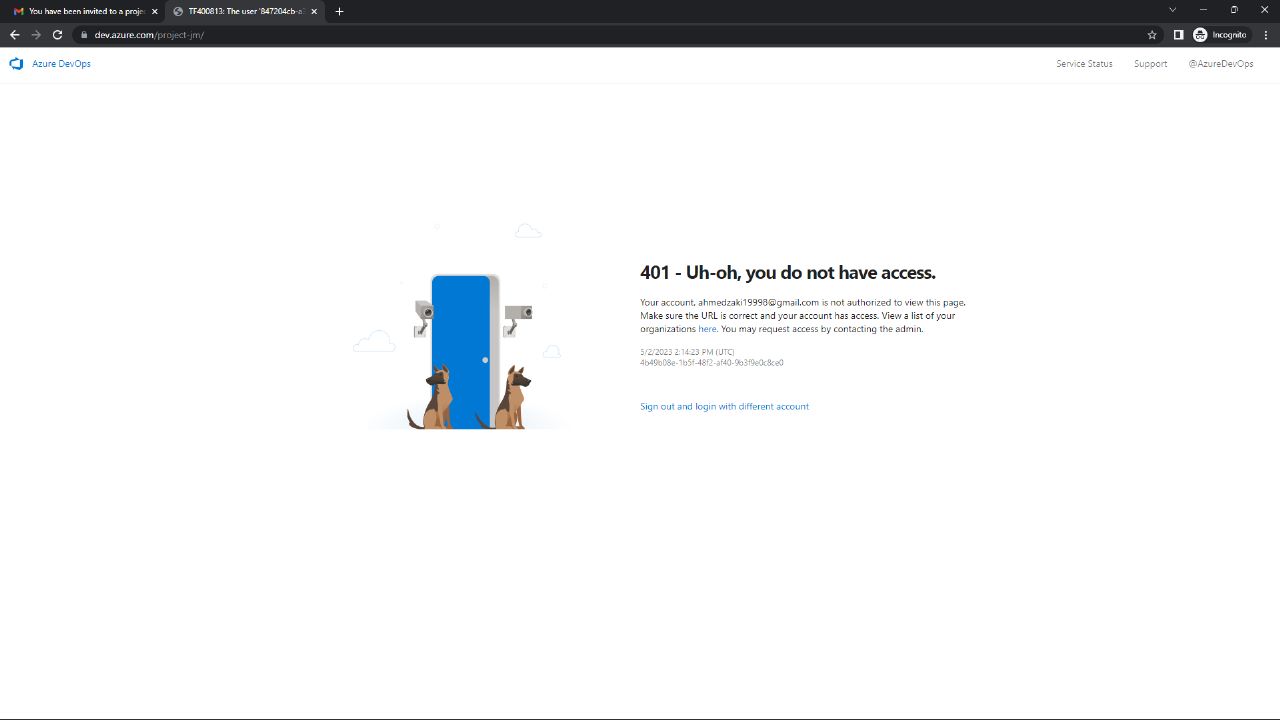Open the @AzureDevOps link
The width and height of the screenshot is (1280, 720).
(x=1220, y=64)
